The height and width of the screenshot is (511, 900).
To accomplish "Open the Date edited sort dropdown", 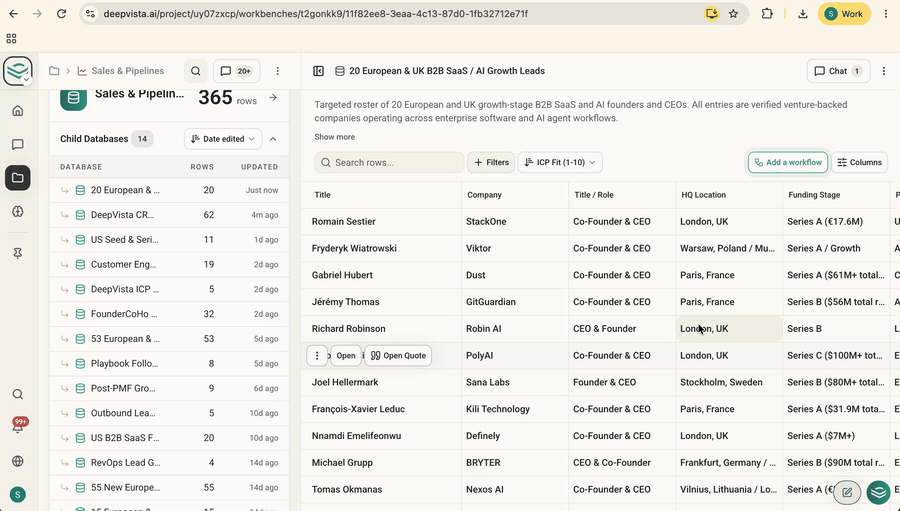I will point(223,139).
